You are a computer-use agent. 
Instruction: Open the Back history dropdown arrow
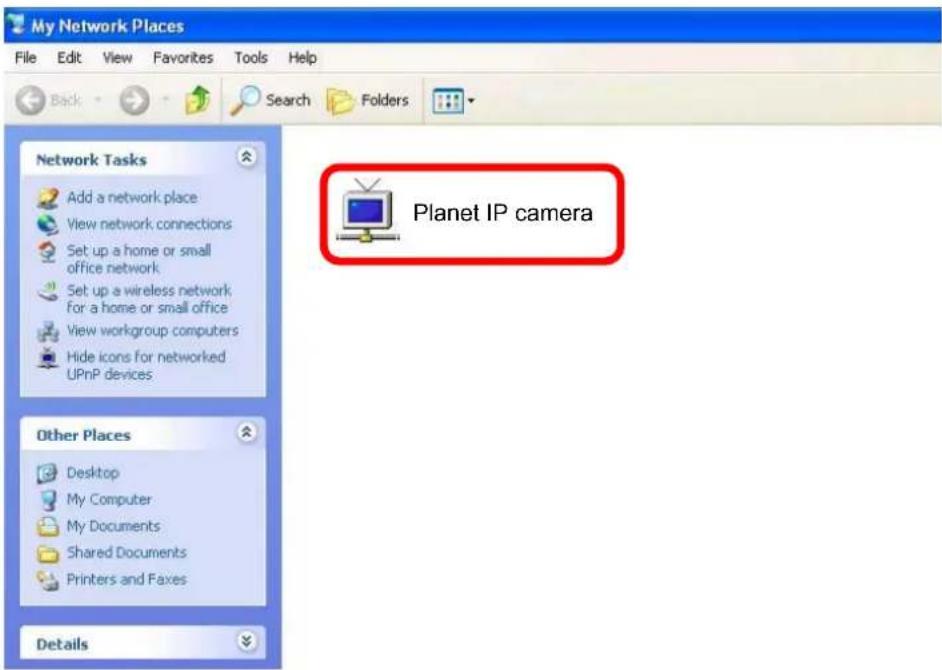pyautogui.click(x=98, y=100)
